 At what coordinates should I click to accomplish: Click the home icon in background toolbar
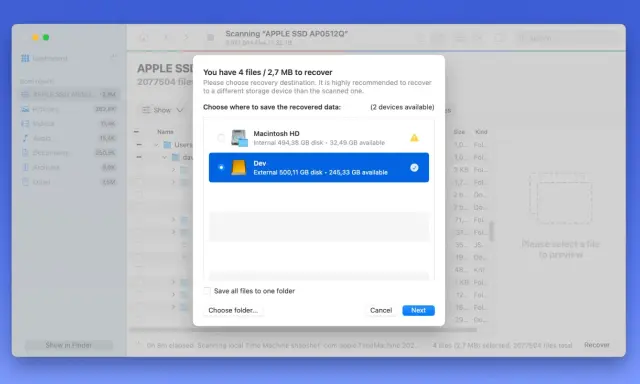(143, 38)
